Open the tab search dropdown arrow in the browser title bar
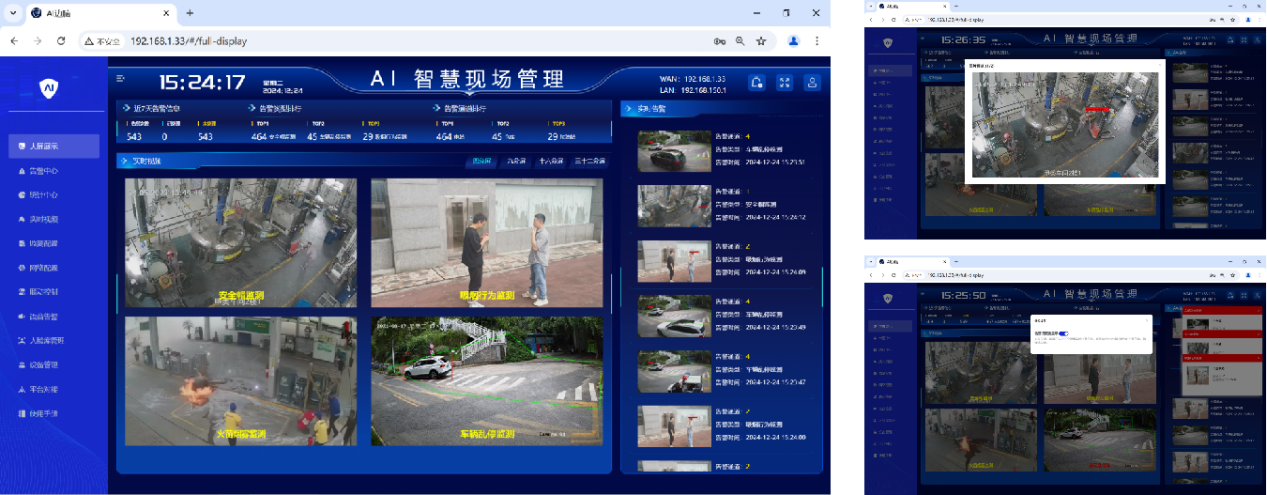Viewport: 1267px width, 495px height. pyautogui.click(x=13, y=13)
